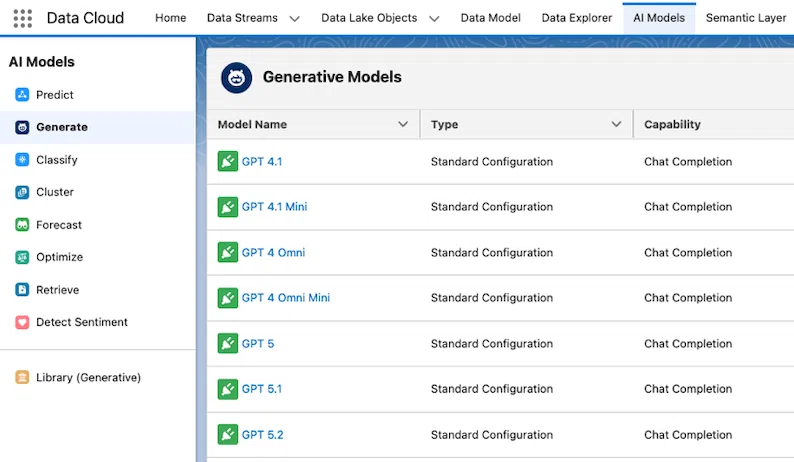Click the AI Models sidebar heading
The image size is (794, 462).
pyautogui.click(x=42, y=62)
